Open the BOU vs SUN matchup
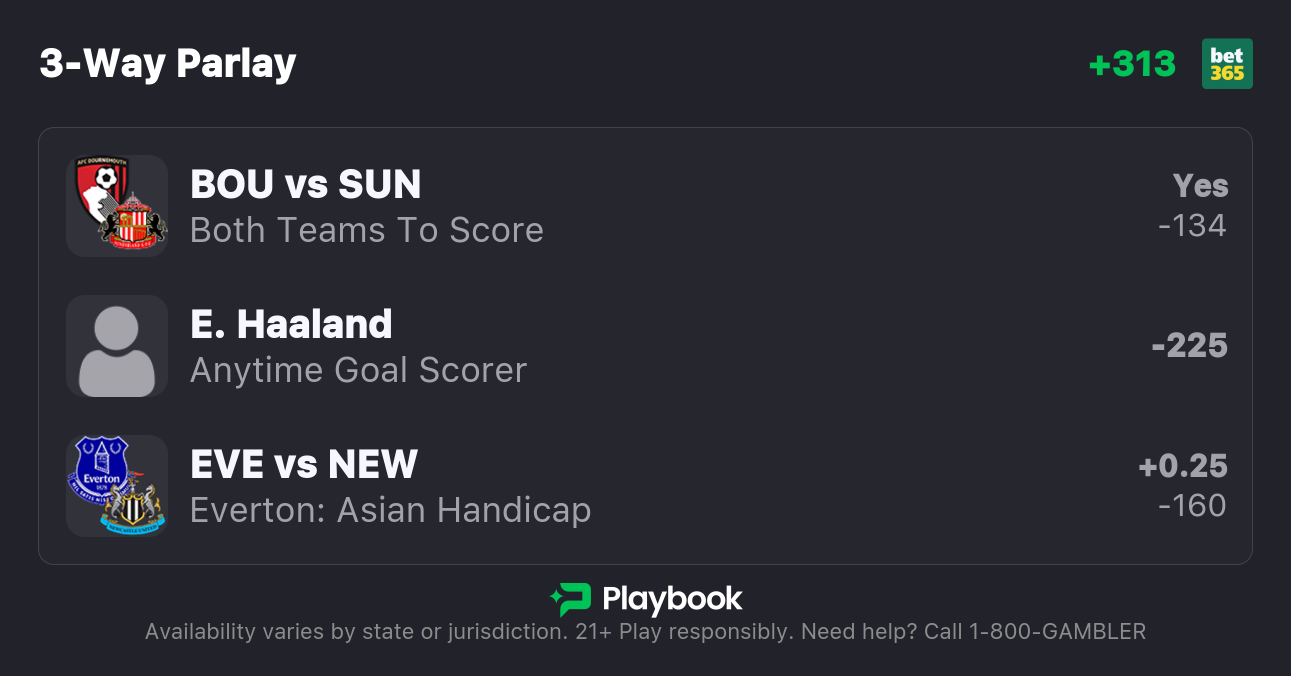The height and width of the screenshot is (676, 1291). tap(306, 184)
